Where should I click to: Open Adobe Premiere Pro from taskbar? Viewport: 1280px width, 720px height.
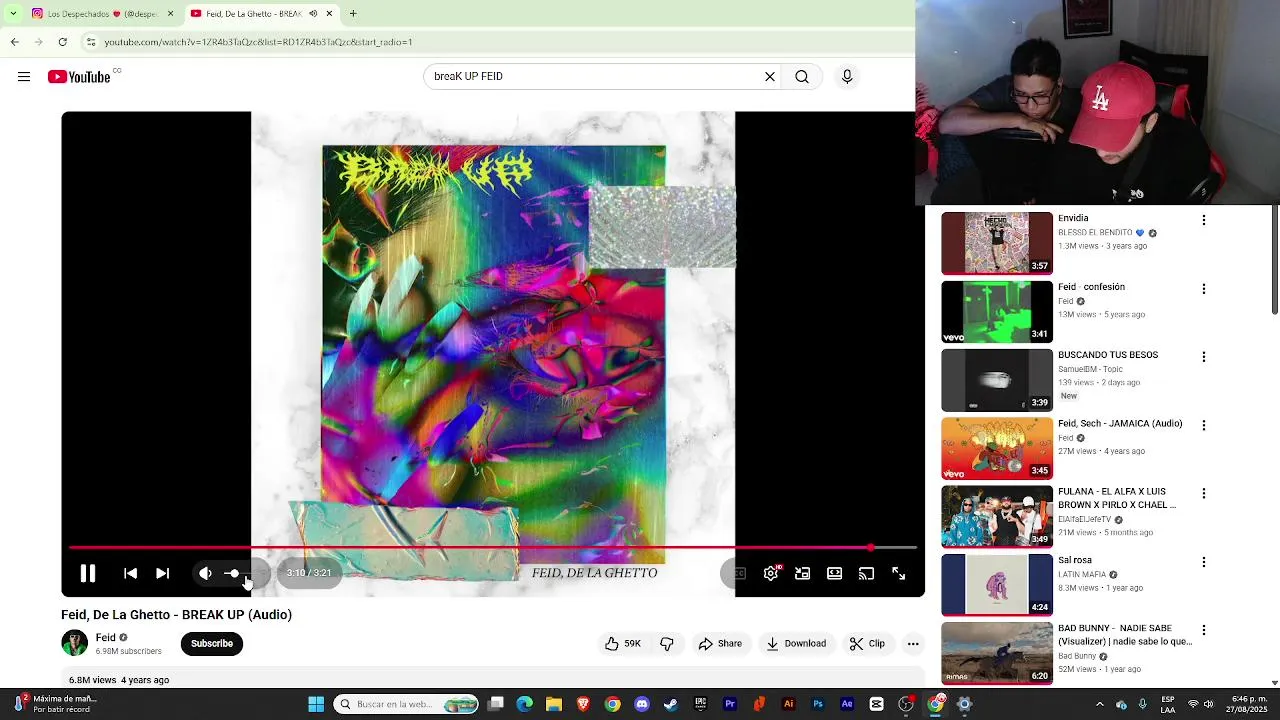tap(730, 704)
